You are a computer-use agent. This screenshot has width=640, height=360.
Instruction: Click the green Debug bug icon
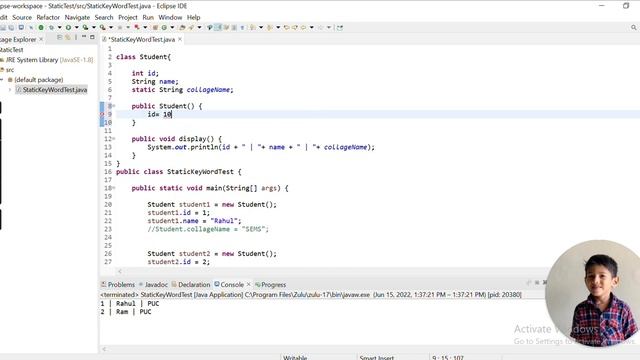click(51, 27)
